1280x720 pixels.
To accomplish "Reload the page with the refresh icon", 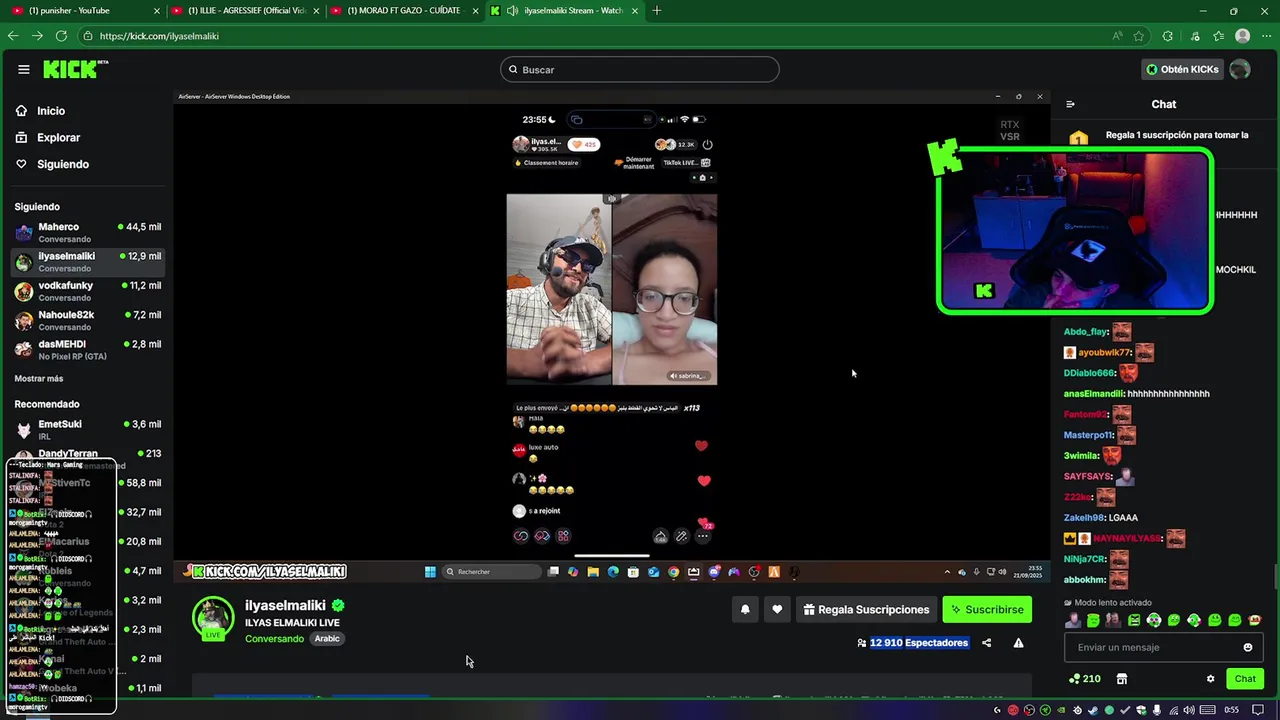I will click(x=61, y=36).
